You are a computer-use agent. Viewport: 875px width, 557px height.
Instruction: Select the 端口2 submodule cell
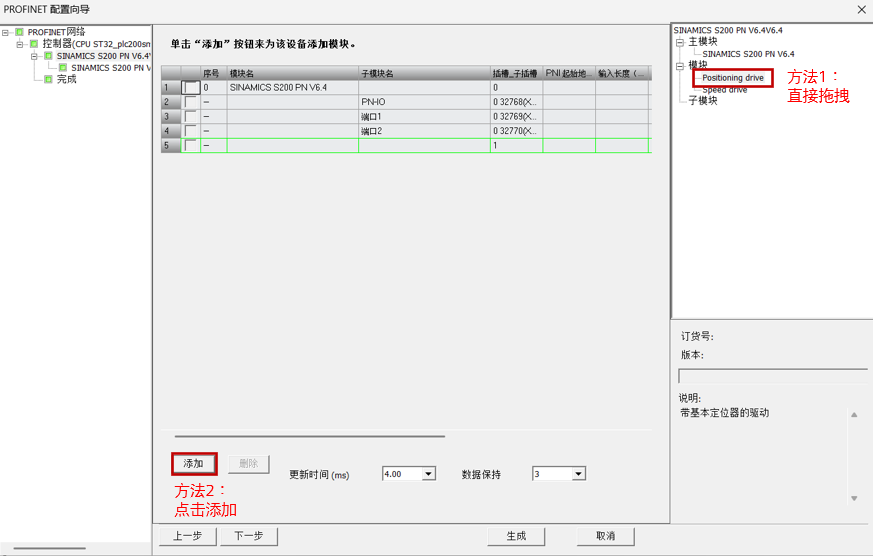tap(424, 131)
